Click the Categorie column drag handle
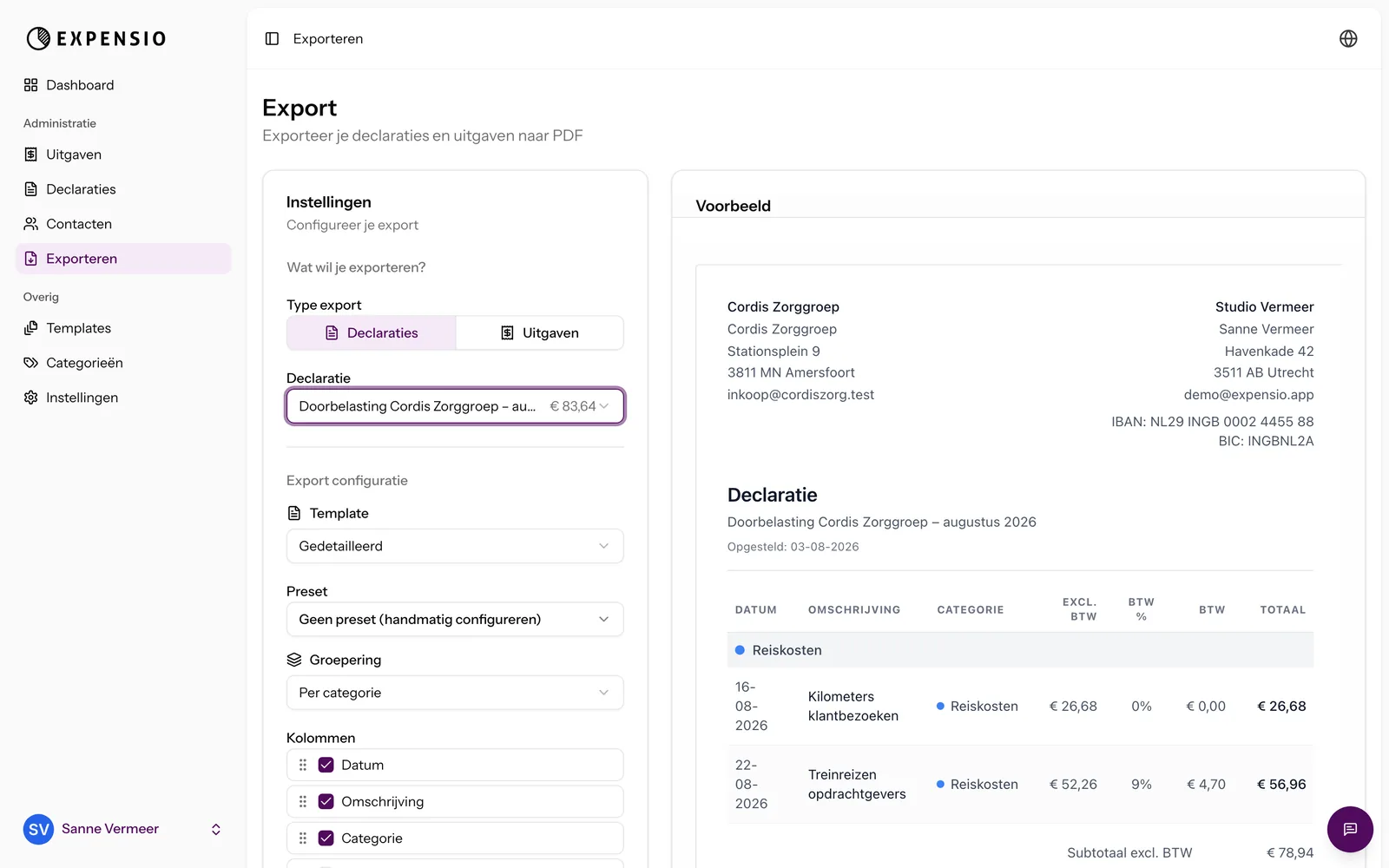1389x868 pixels. point(303,838)
